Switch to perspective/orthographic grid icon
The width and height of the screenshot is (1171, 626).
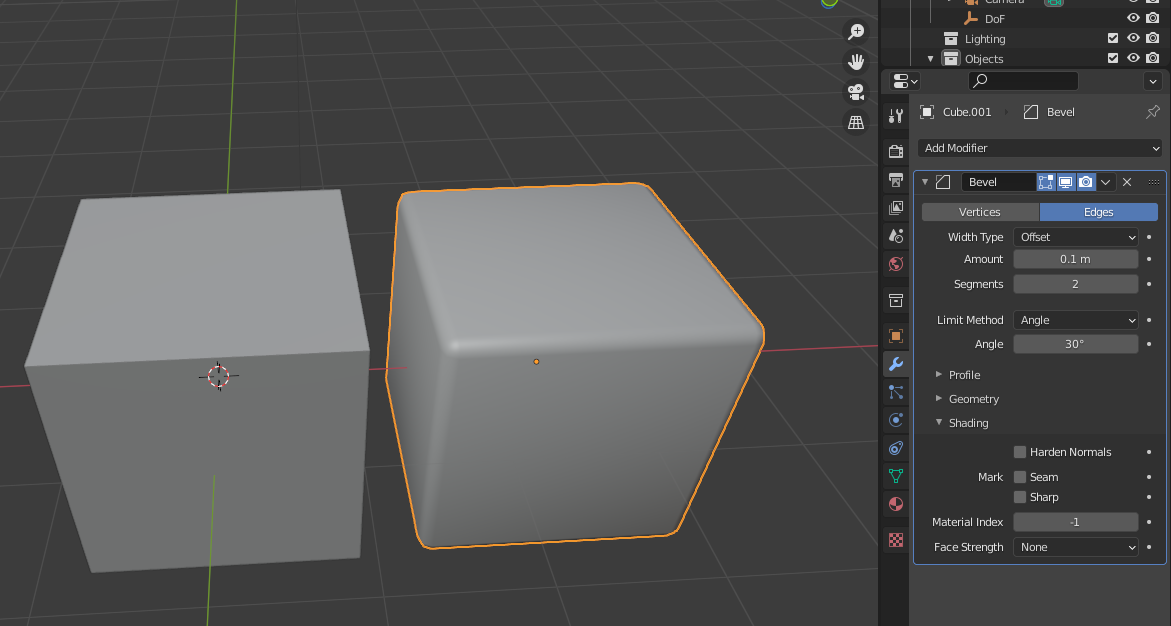pyautogui.click(x=856, y=122)
